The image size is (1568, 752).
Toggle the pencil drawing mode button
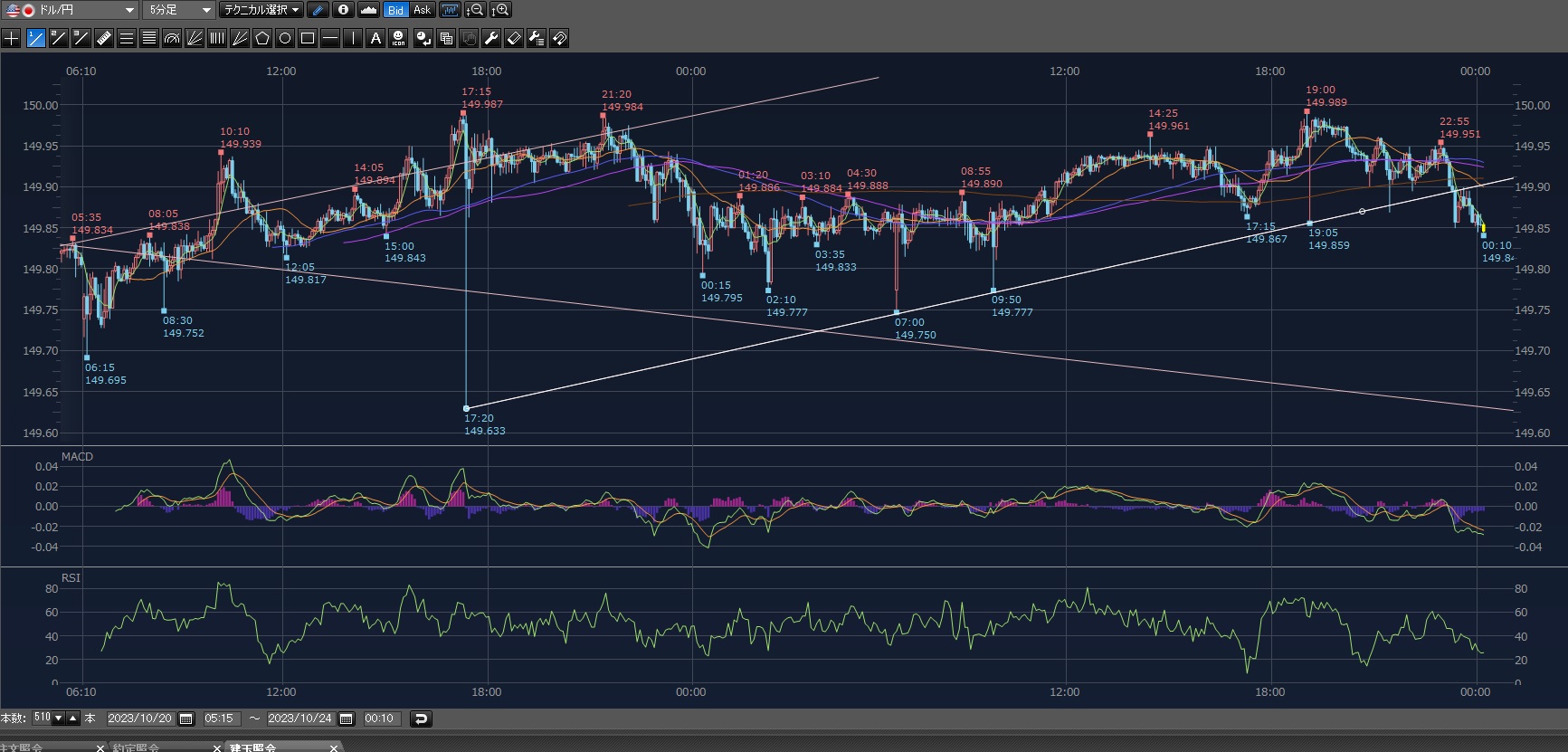(x=318, y=10)
